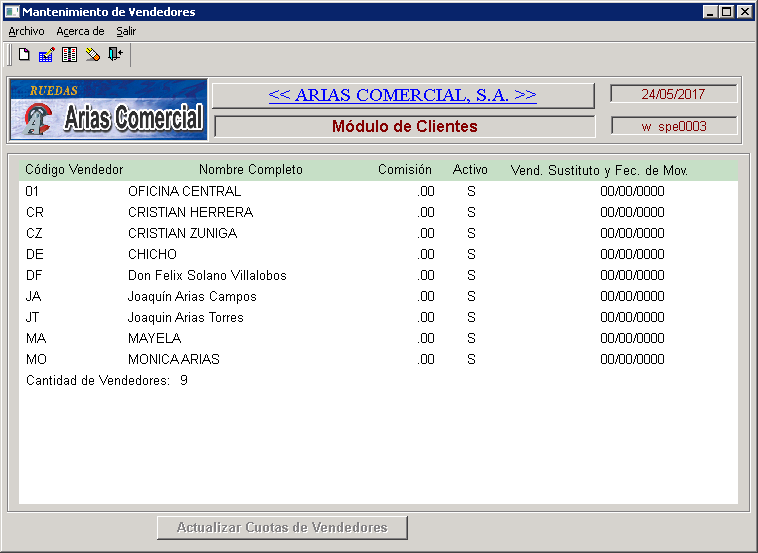Click the Código Vendedor column header
This screenshot has height=553, width=758.
point(74,170)
